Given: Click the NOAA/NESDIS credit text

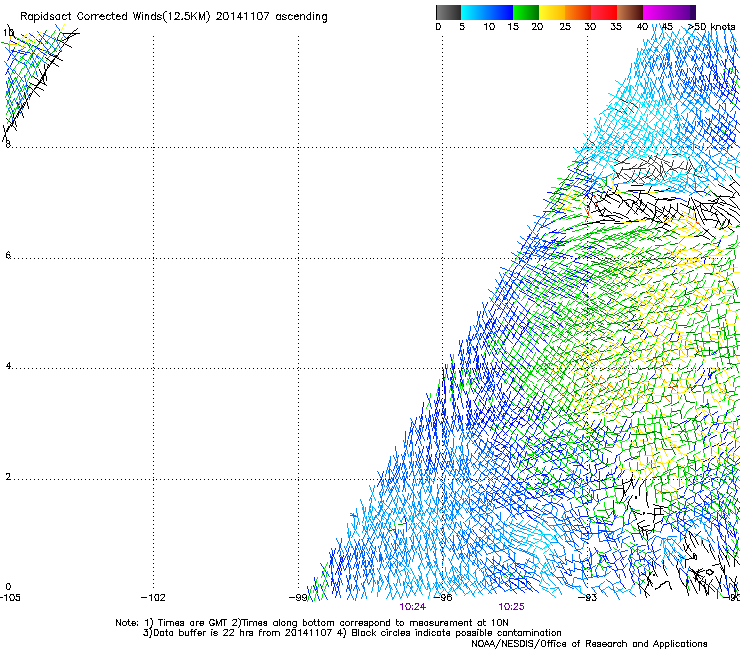Looking at the screenshot, I should (589, 644).
